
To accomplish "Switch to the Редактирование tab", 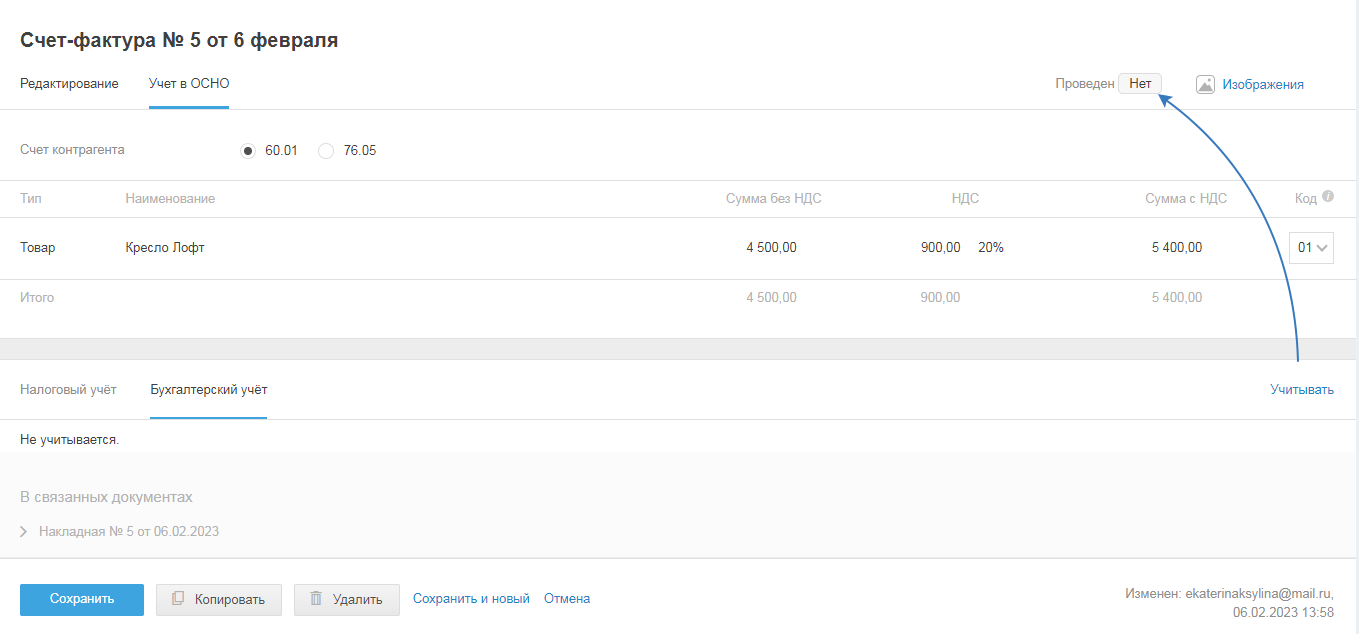I will [69, 84].
